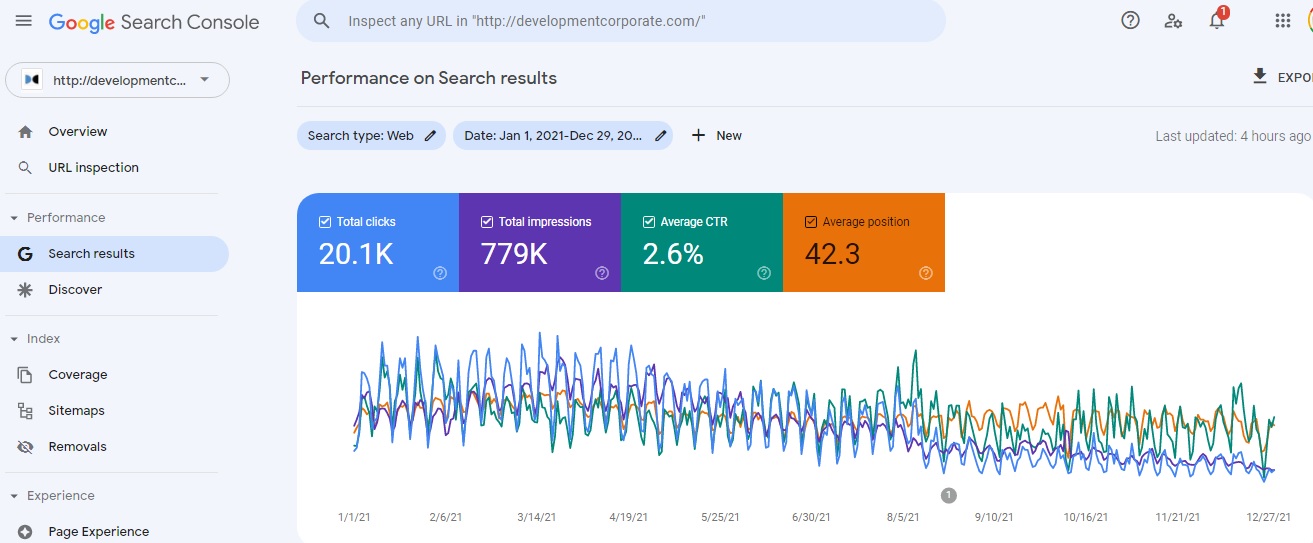The height and width of the screenshot is (543, 1313).
Task: Click the 3/14/21 axis date label
Action: pyautogui.click(x=537, y=517)
